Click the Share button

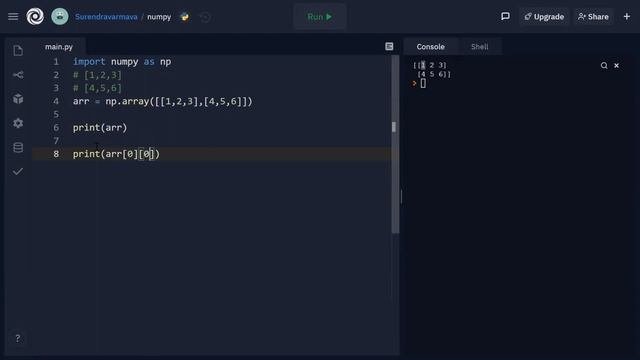point(593,17)
